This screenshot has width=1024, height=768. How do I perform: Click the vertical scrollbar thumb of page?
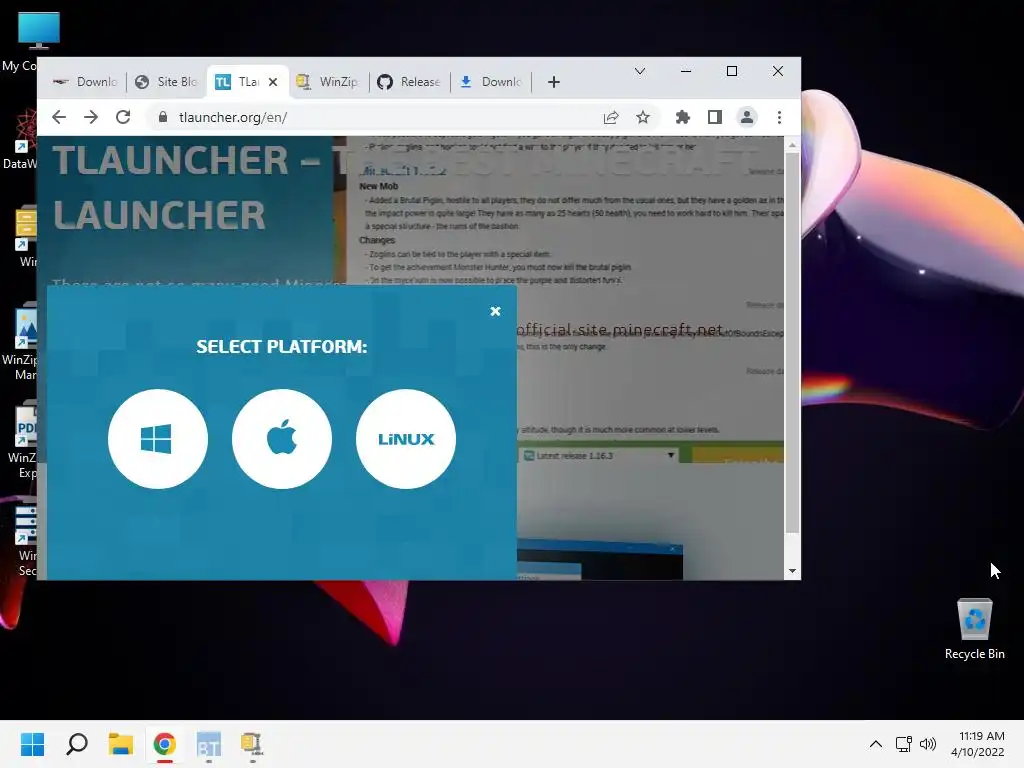pos(792,343)
